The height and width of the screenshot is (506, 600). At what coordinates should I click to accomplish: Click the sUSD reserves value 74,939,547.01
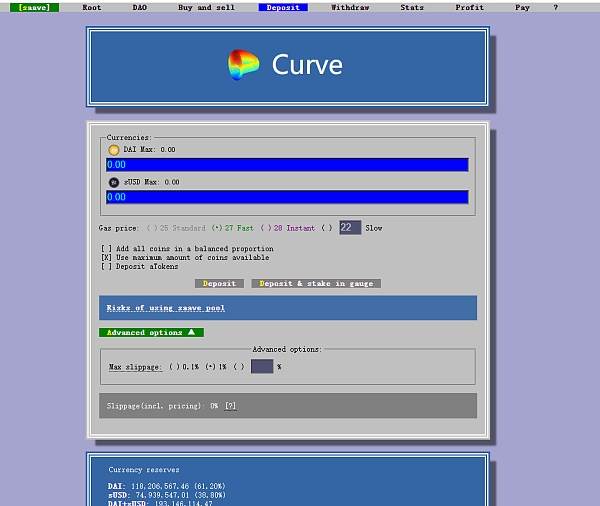point(162,495)
